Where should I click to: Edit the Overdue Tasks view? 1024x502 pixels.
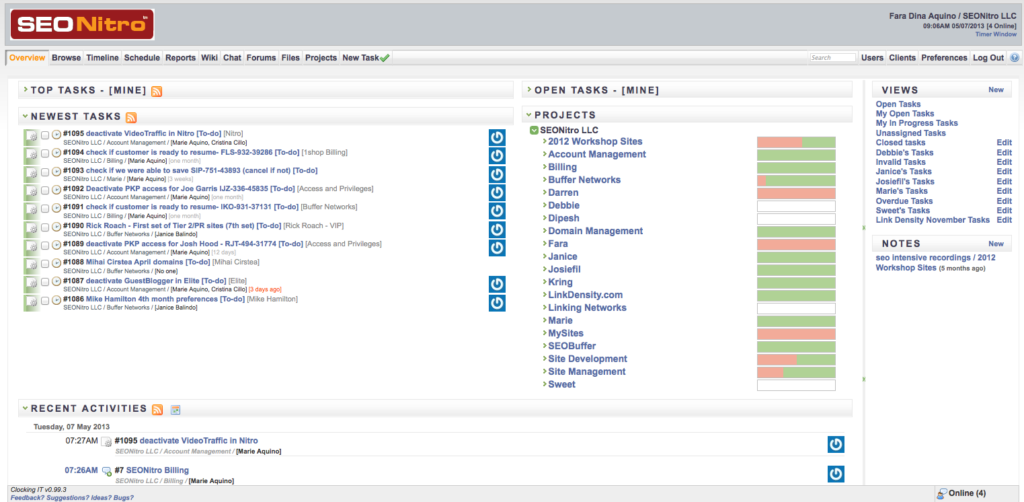point(1004,201)
